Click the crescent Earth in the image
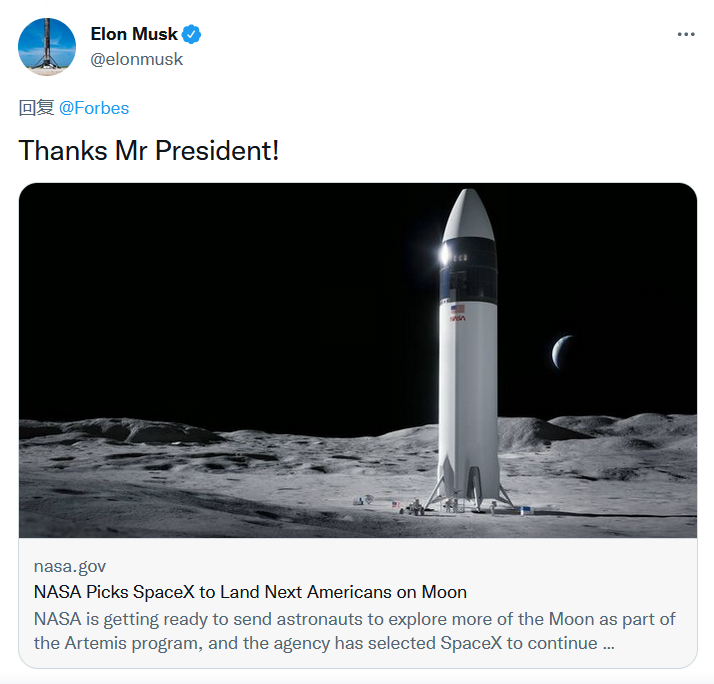The height and width of the screenshot is (684, 714). pyautogui.click(x=563, y=352)
